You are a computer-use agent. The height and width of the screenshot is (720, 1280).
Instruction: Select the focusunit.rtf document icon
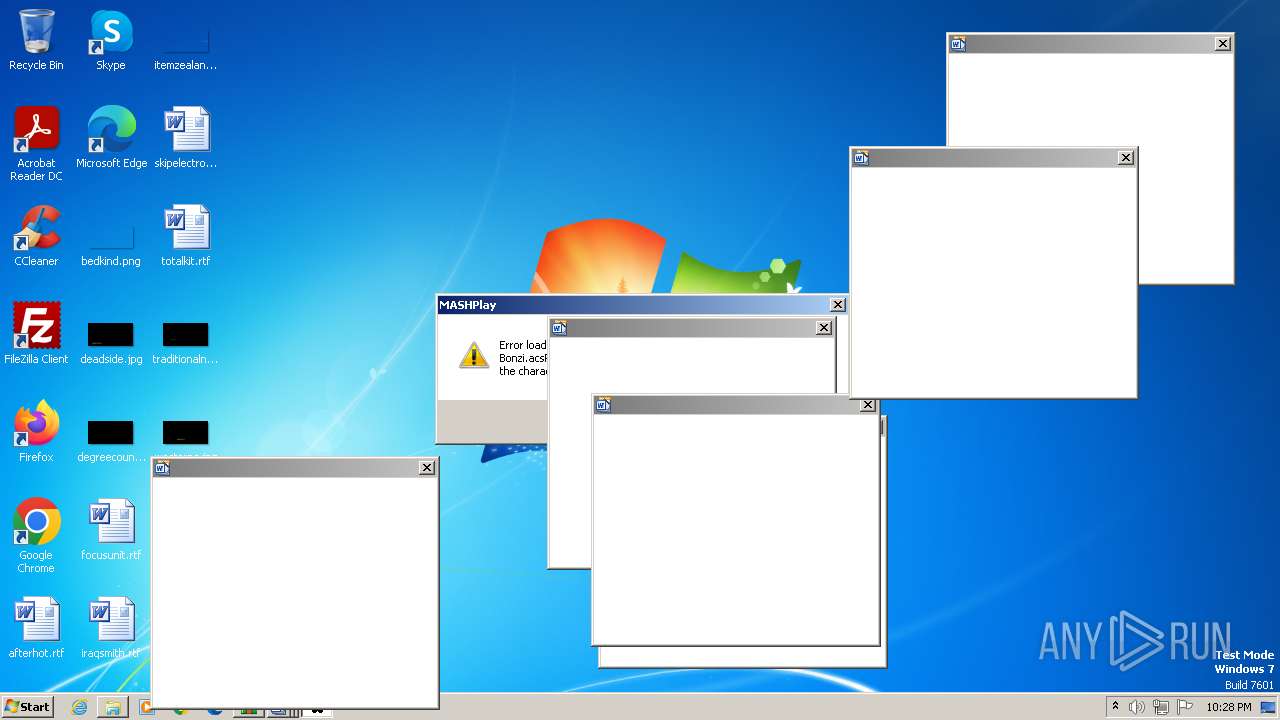111,530
